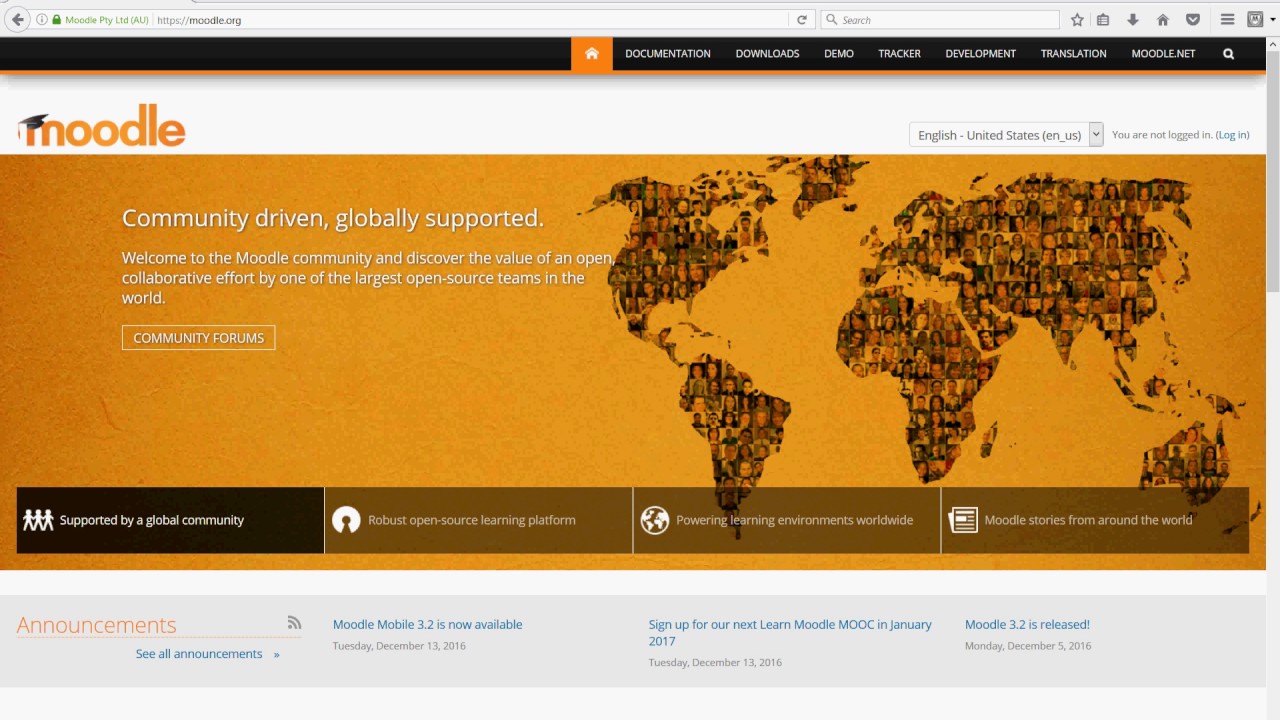Open the DEMO menu item
Image resolution: width=1280 pixels, height=720 pixels.
point(839,54)
